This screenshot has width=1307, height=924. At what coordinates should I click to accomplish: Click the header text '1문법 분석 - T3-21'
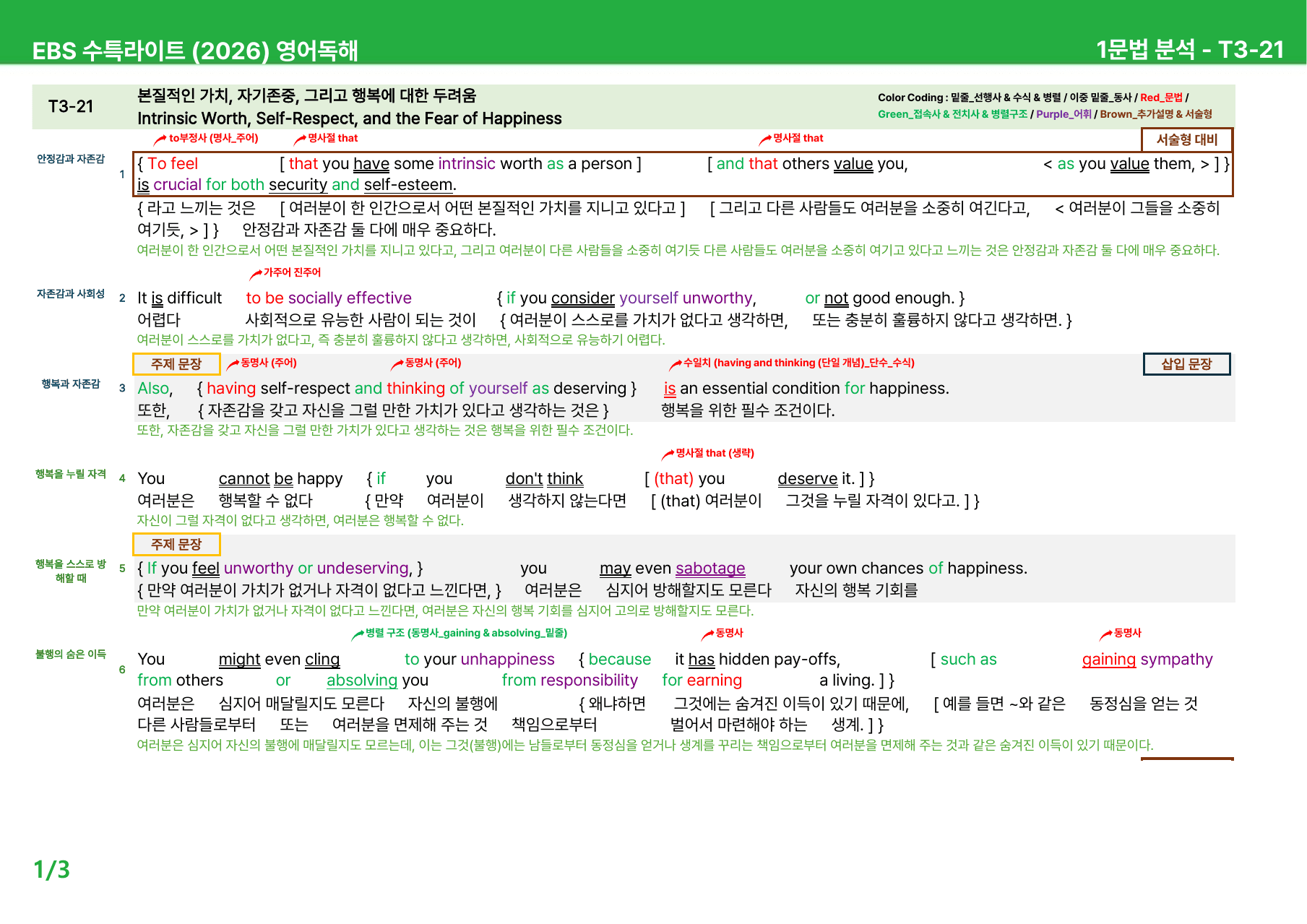point(1190,49)
